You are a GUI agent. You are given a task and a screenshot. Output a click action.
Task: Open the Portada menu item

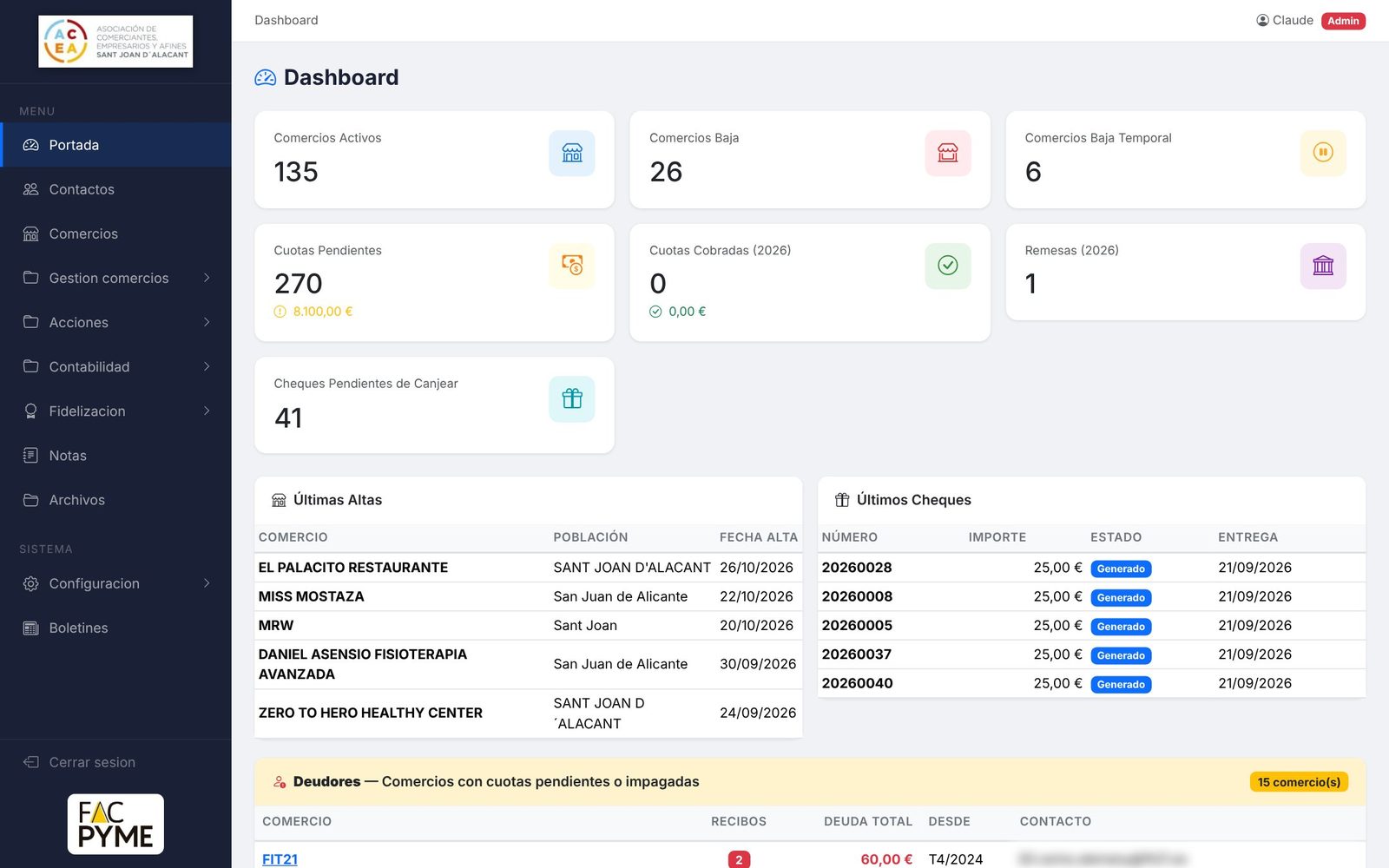click(115, 145)
